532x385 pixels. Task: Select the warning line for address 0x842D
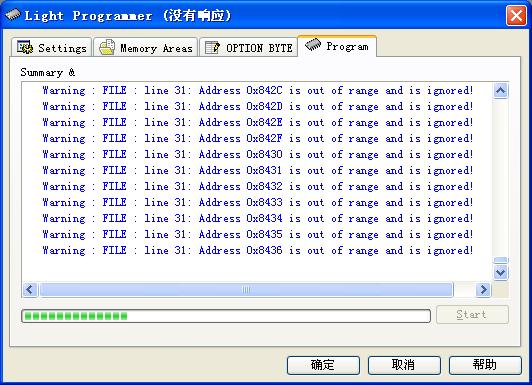pyautogui.click(x=258, y=107)
